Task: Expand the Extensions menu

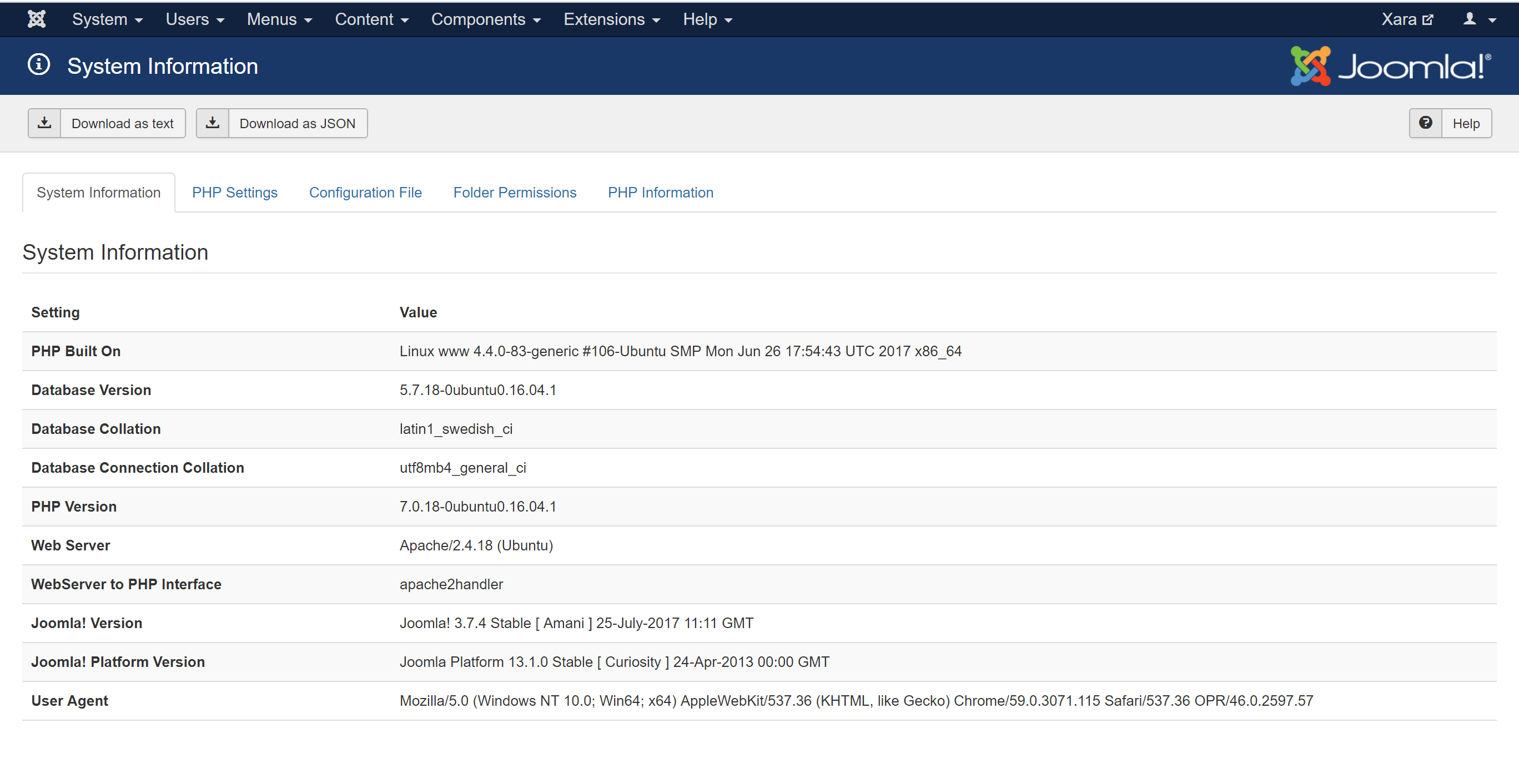Action: (x=611, y=19)
